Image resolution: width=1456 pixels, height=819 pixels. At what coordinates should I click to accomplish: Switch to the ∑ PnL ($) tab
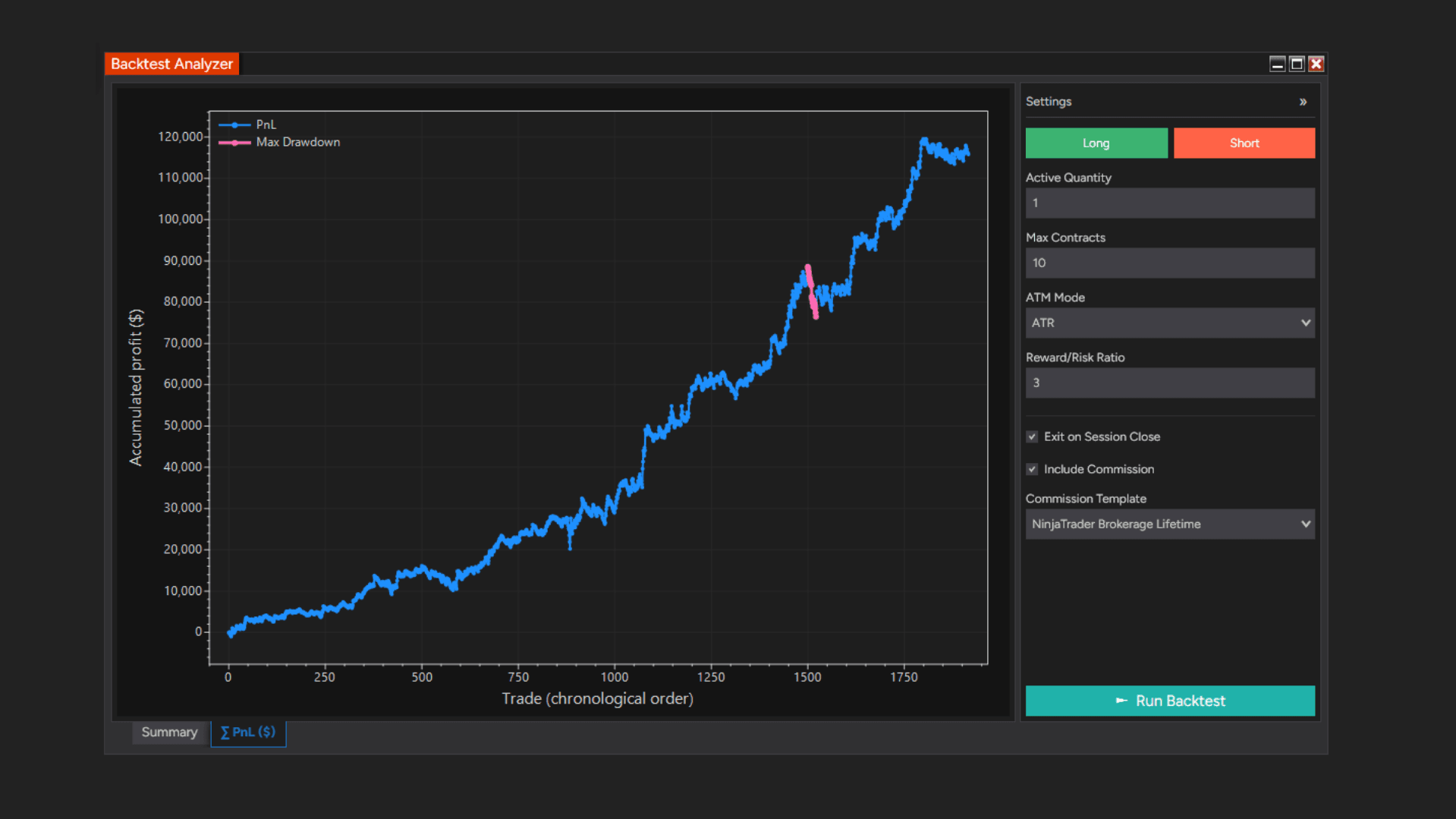pos(248,732)
